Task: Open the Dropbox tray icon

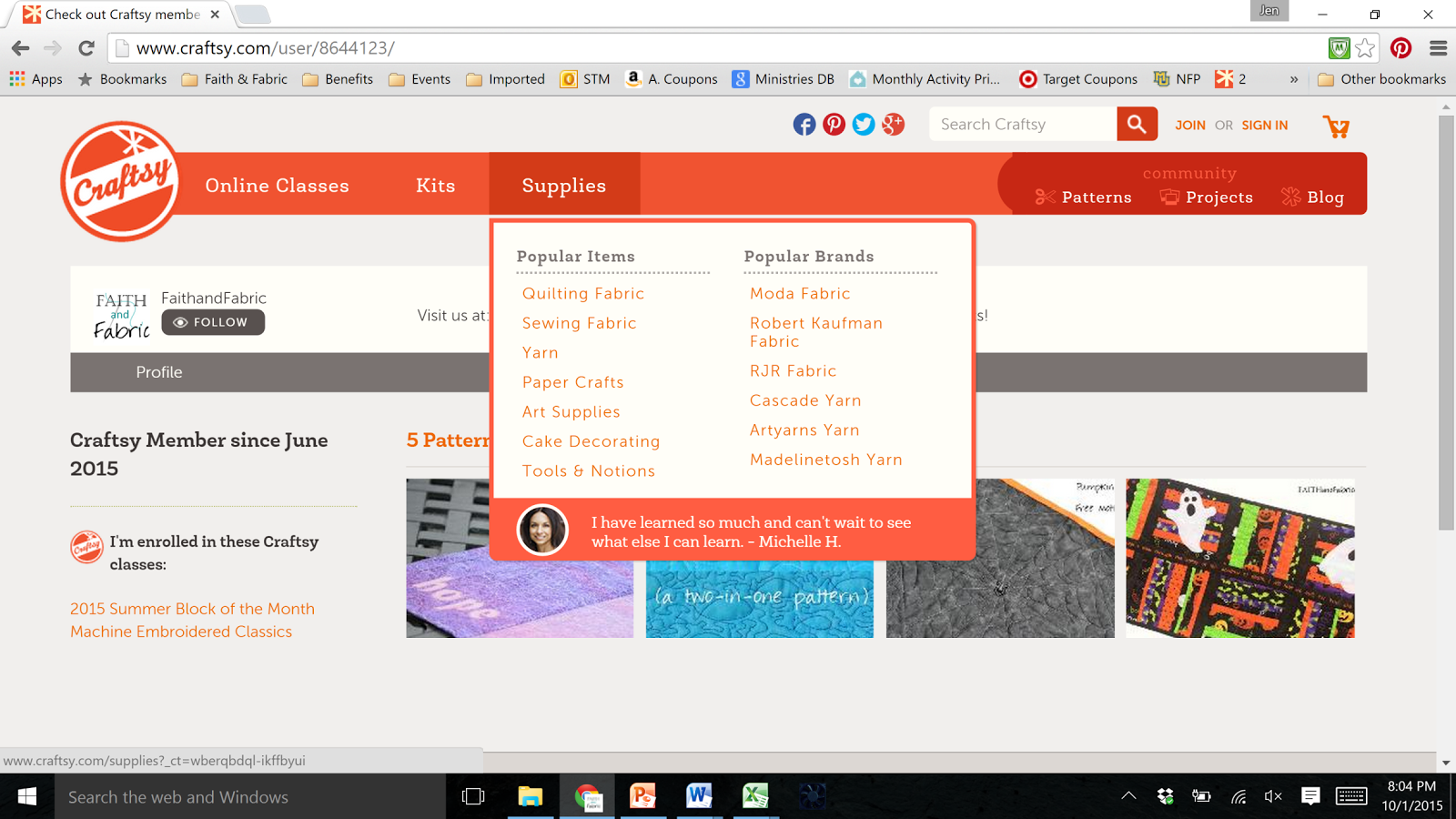Action: 1165,796
